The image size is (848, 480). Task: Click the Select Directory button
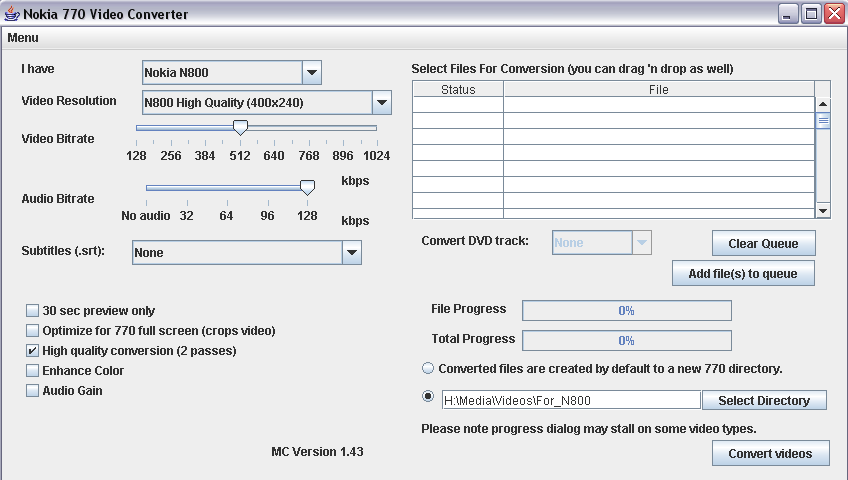[x=764, y=400]
